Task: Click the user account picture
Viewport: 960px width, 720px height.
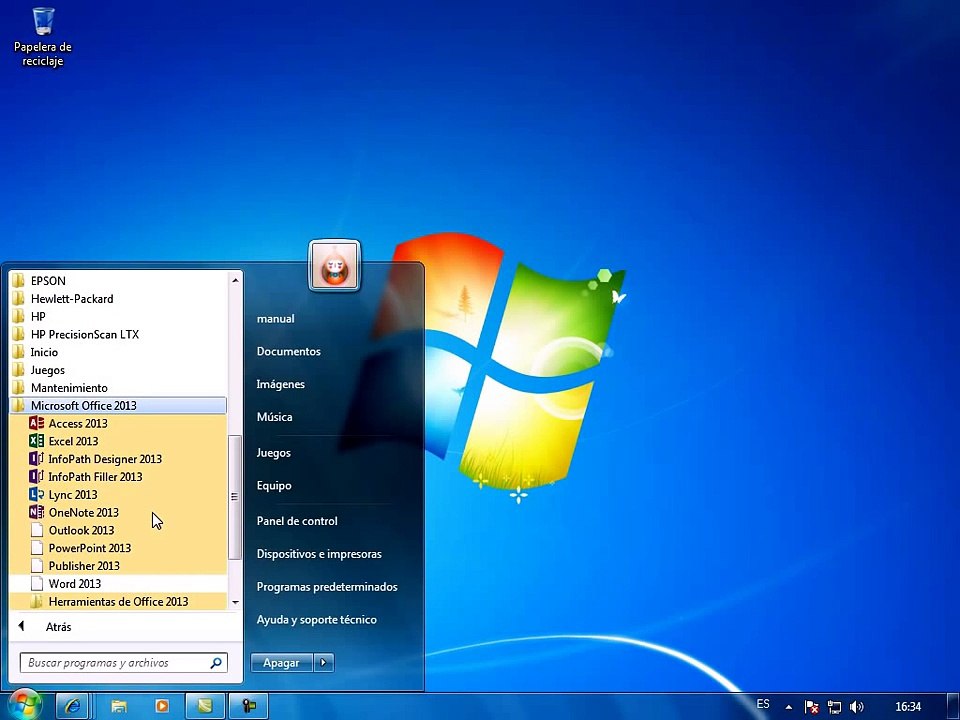Action: [x=334, y=266]
